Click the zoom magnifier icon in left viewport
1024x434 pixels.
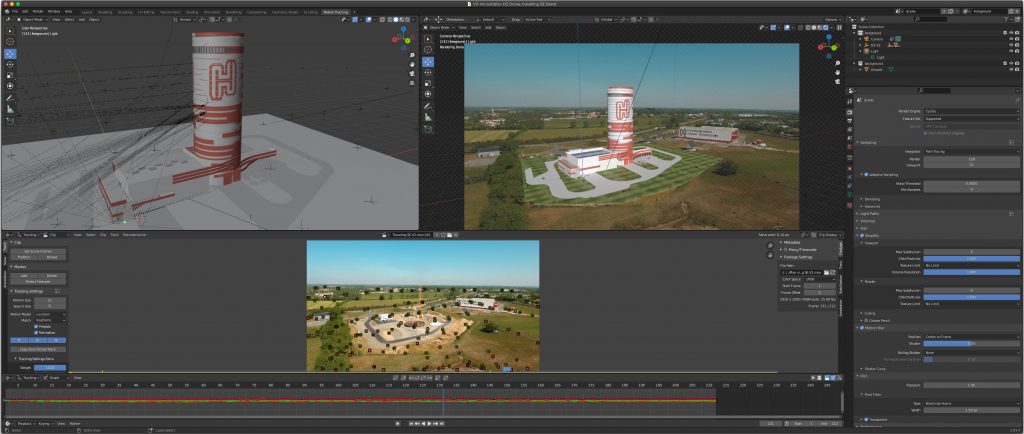click(413, 55)
